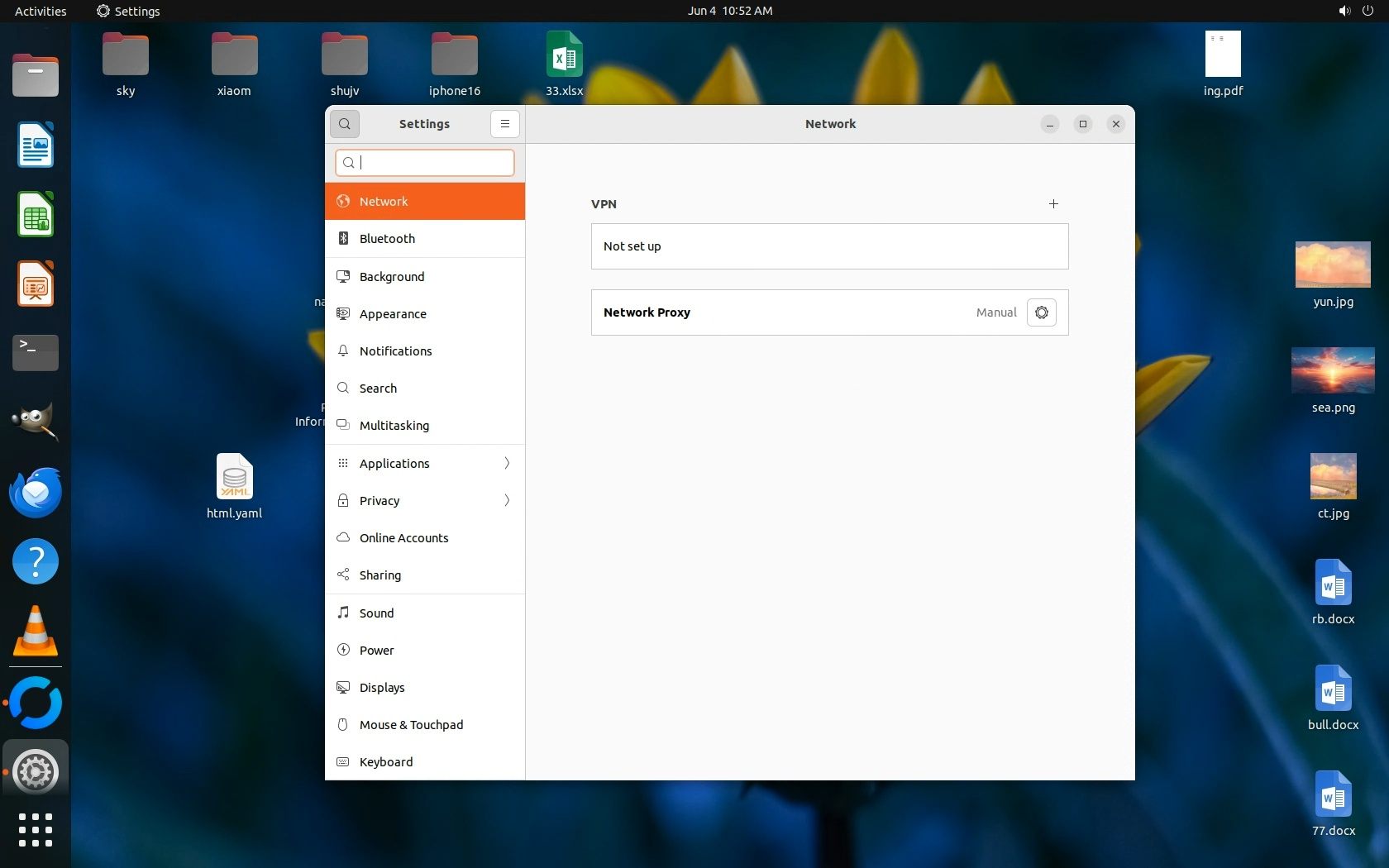Open system volume and power menu
This screenshot has height=868, width=1389.
1355,11
